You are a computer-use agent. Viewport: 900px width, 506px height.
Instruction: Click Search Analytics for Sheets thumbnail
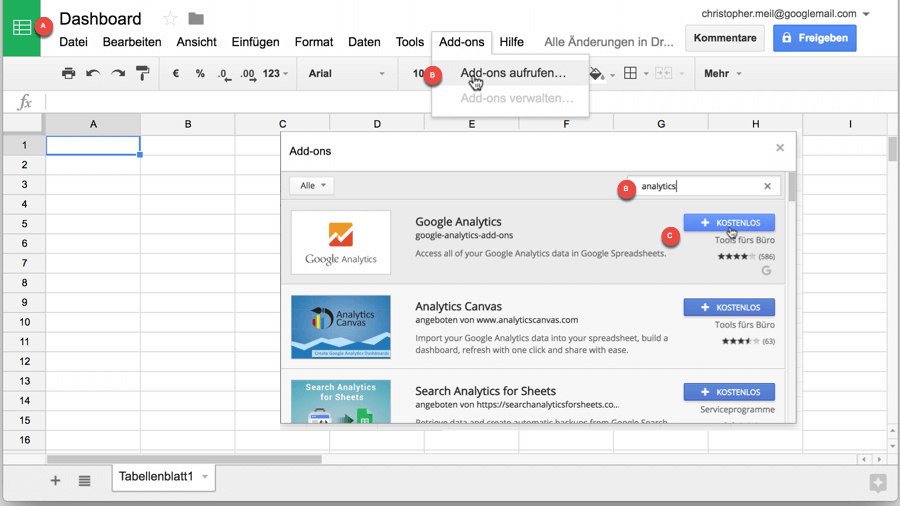click(x=341, y=401)
